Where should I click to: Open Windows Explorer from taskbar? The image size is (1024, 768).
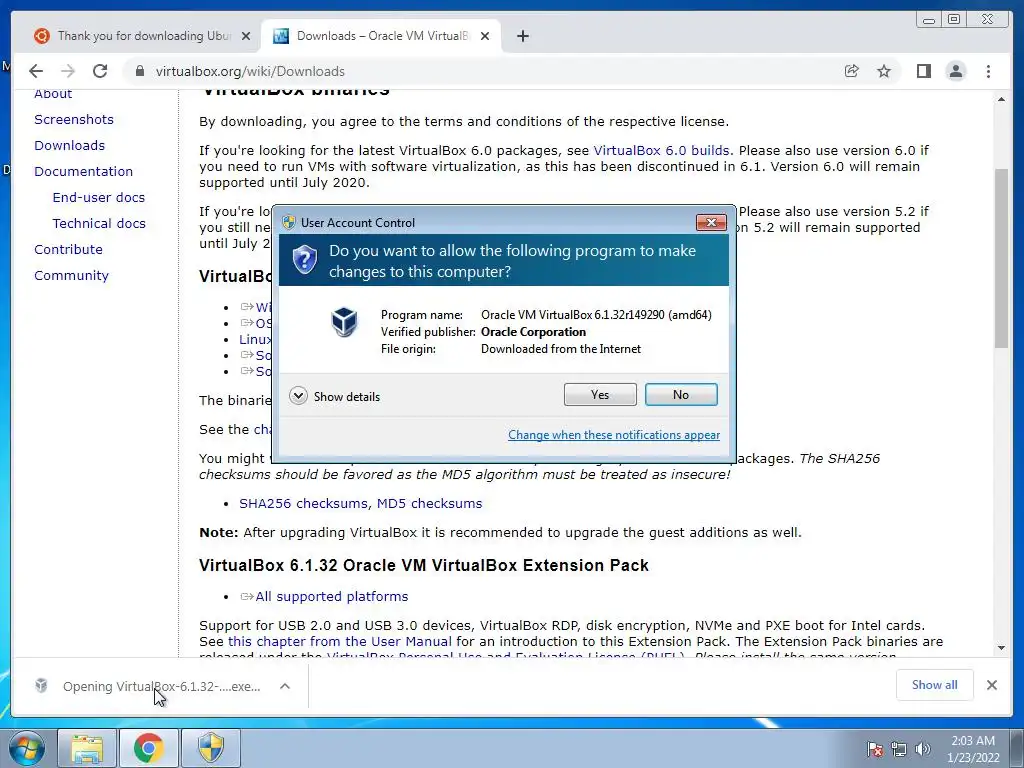coord(87,748)
